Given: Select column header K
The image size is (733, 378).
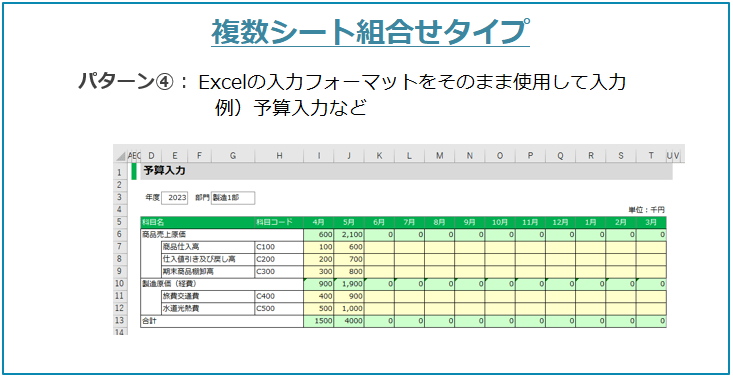Looking at the screenshot, I should [379, 156].
